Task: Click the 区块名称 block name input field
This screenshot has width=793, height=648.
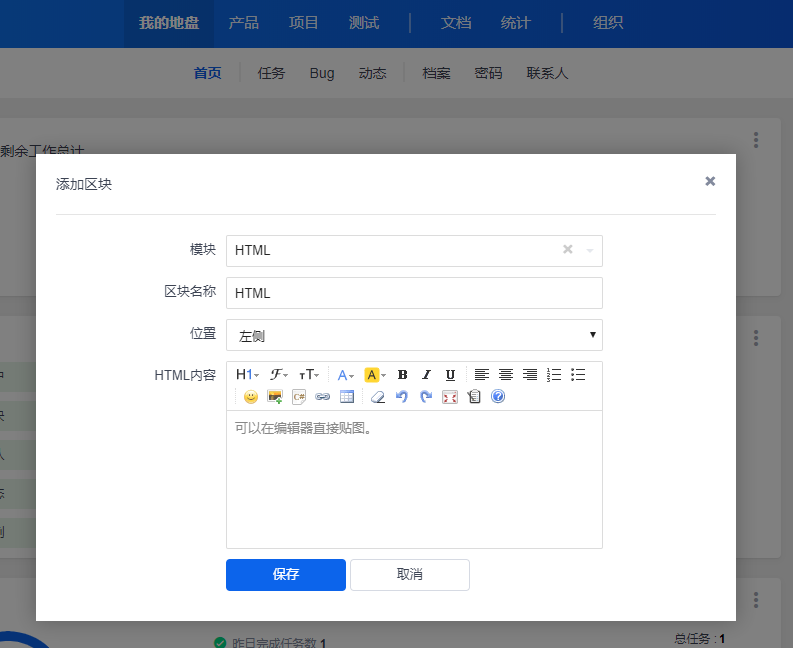Action: pyautogui.click(x=414, y=293)
